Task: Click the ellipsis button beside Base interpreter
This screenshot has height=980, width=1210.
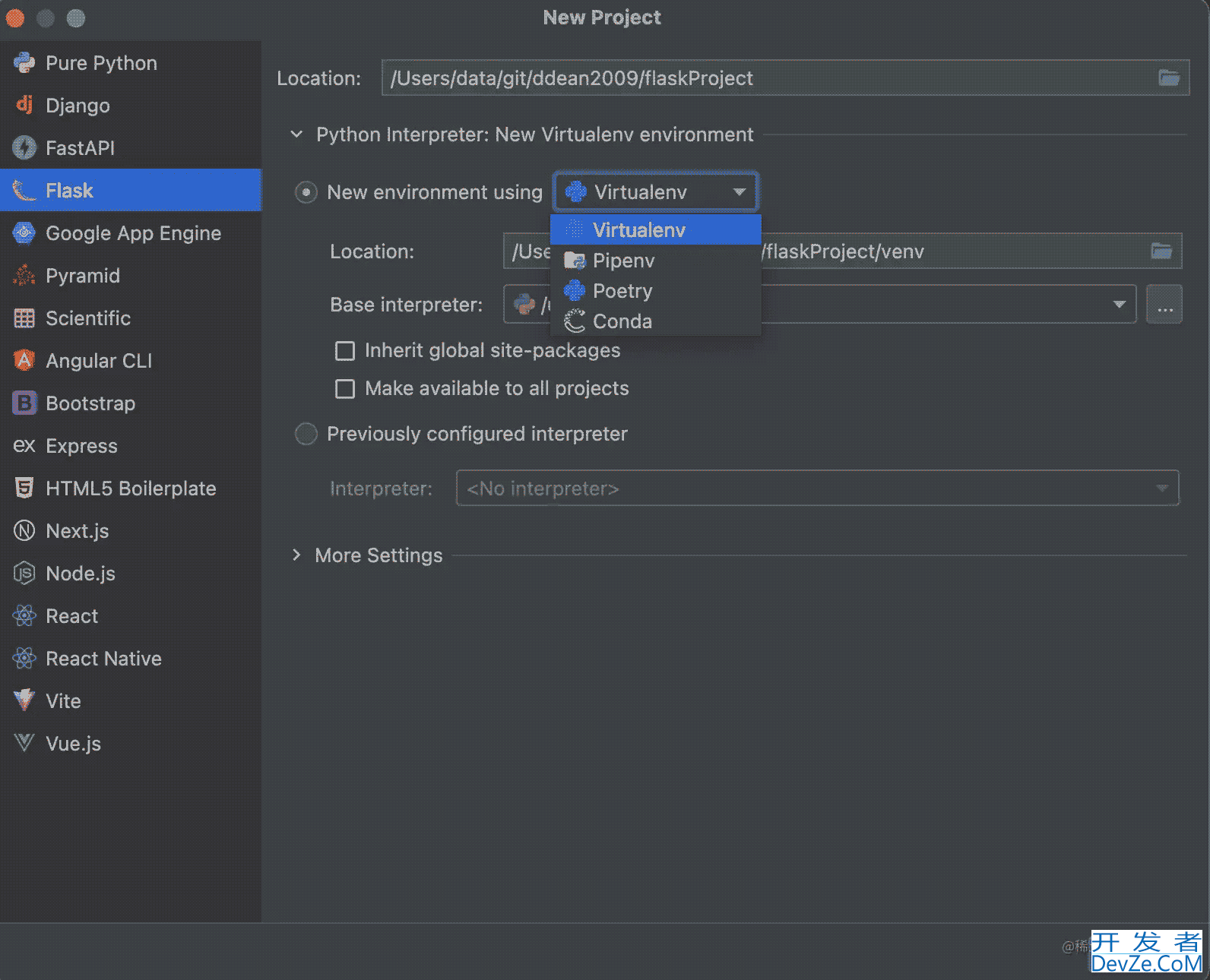Action: [x=1164, y=304]
